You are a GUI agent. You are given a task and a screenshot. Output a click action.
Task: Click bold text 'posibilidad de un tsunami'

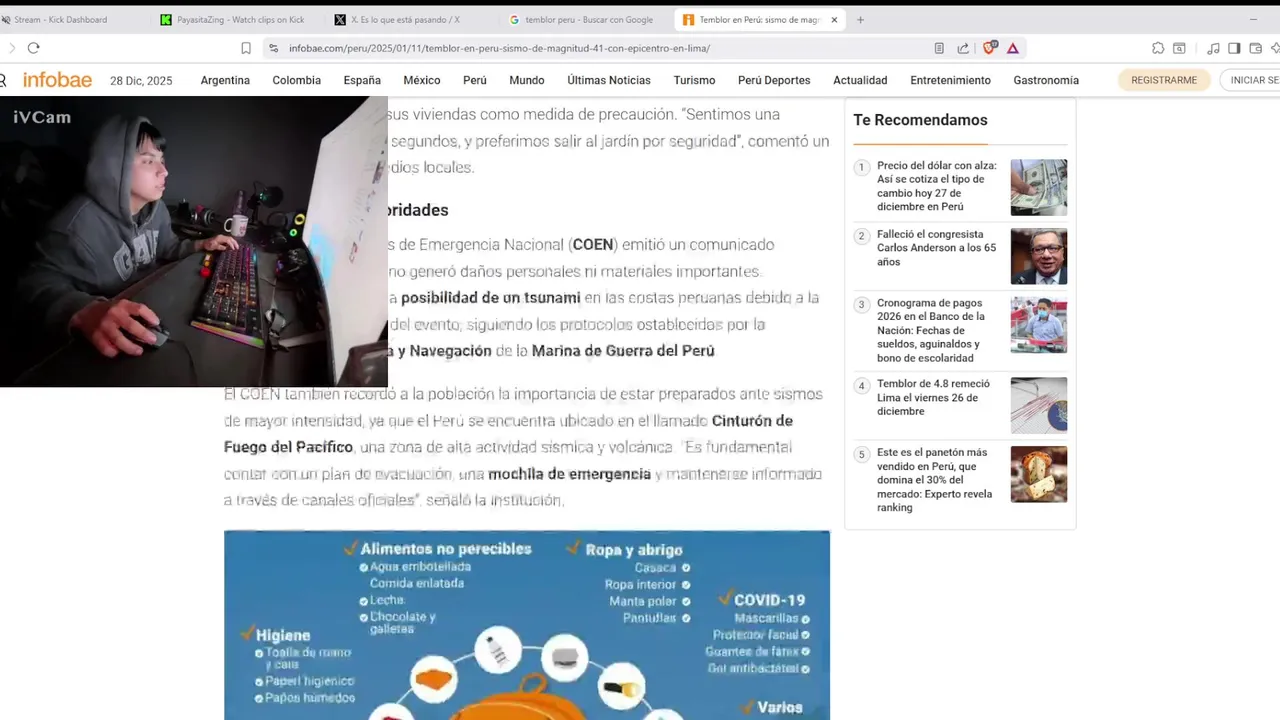490,298
